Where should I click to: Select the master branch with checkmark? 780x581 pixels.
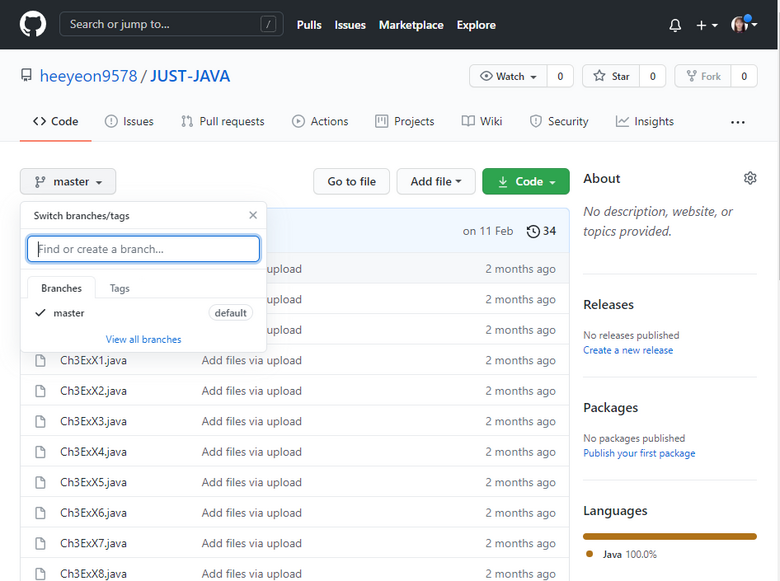click(143, 313)
